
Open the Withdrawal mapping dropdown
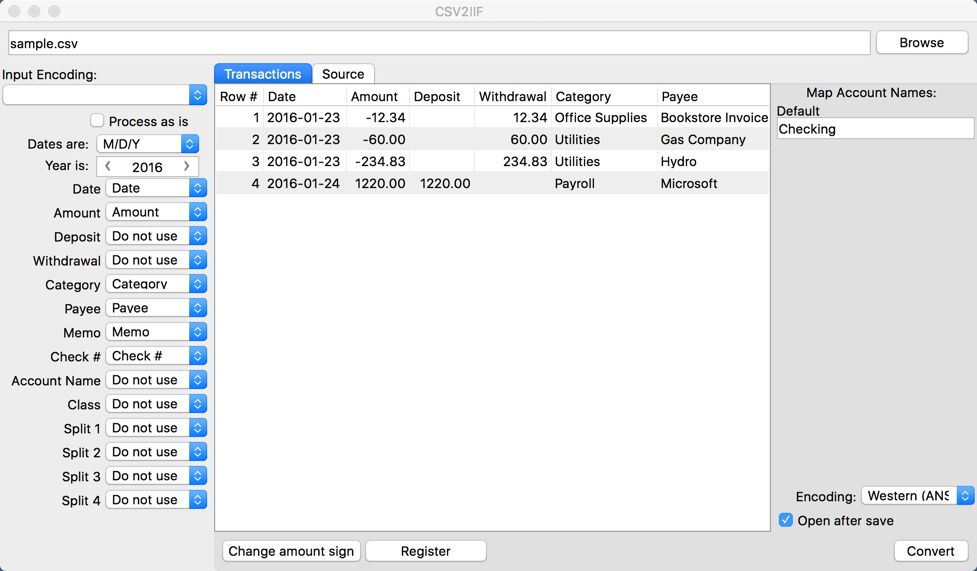pyautogui.click(x=156, y=260)
